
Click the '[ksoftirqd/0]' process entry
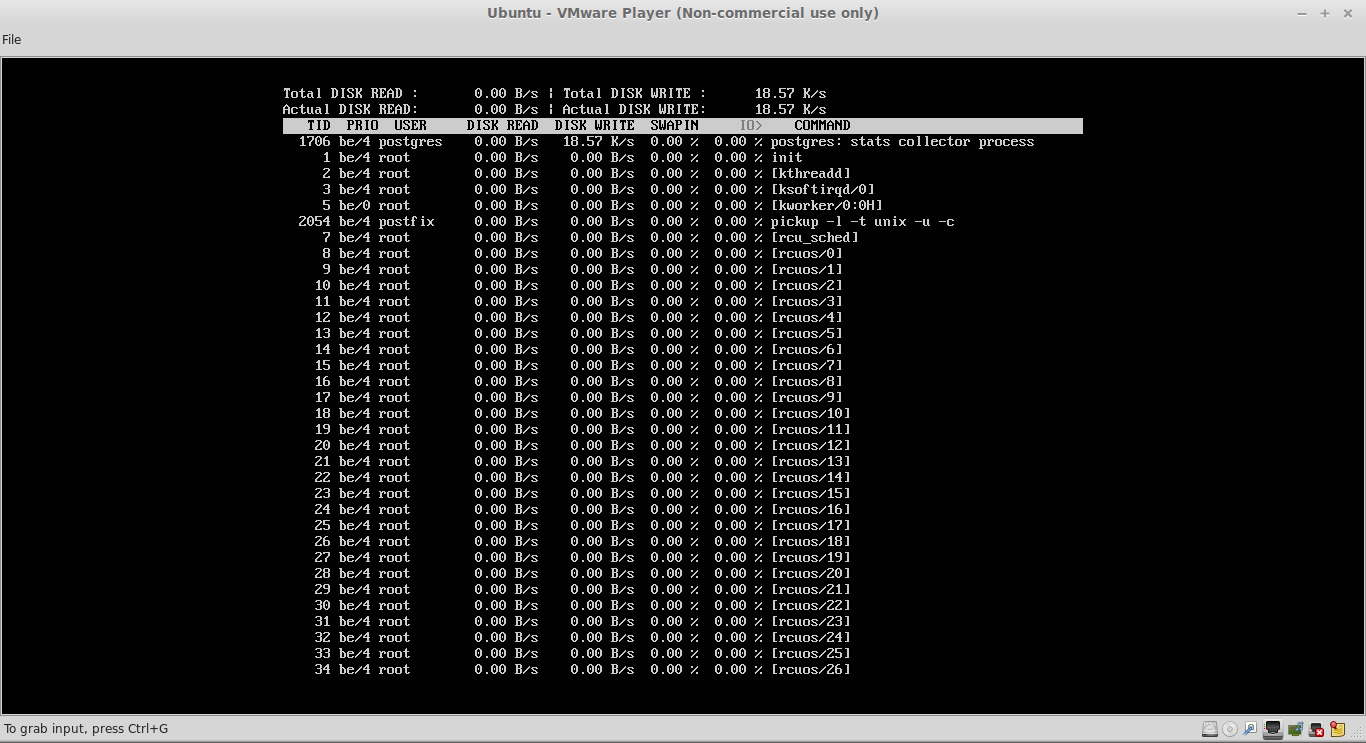[823, 190]
